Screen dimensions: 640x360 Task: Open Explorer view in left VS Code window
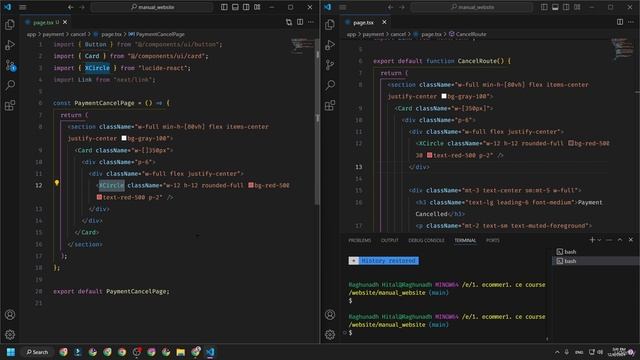(10, 24)
